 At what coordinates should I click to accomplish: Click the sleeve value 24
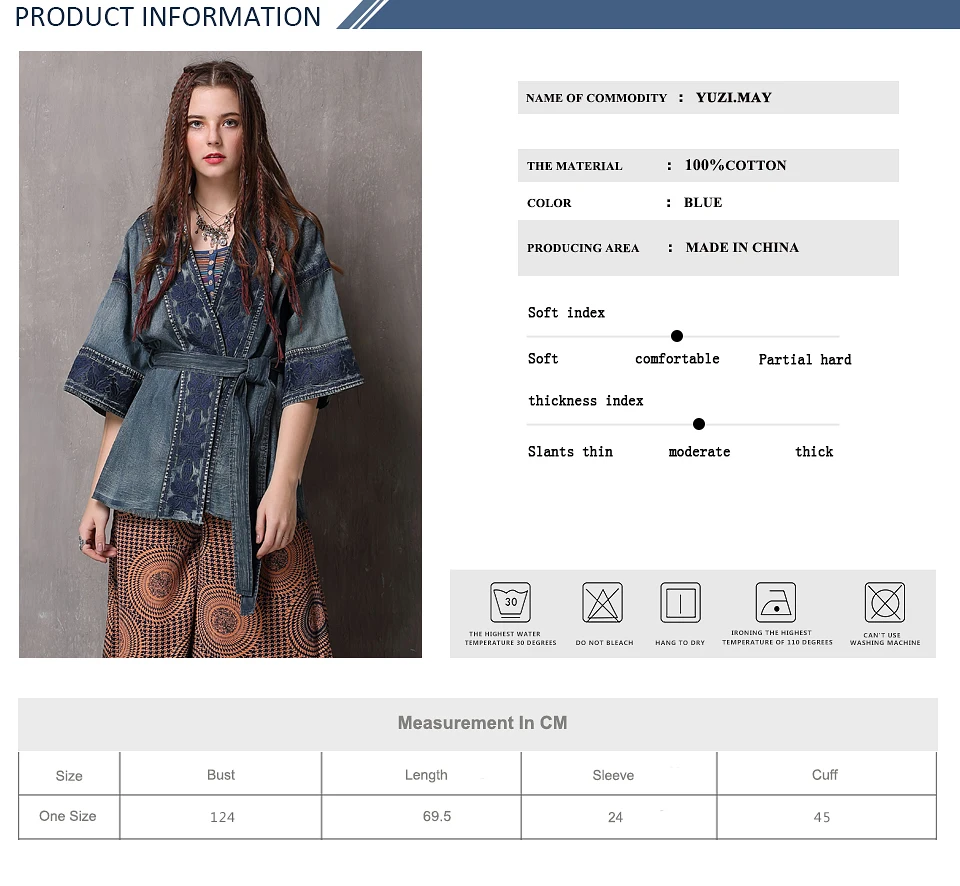click(615, 817)
